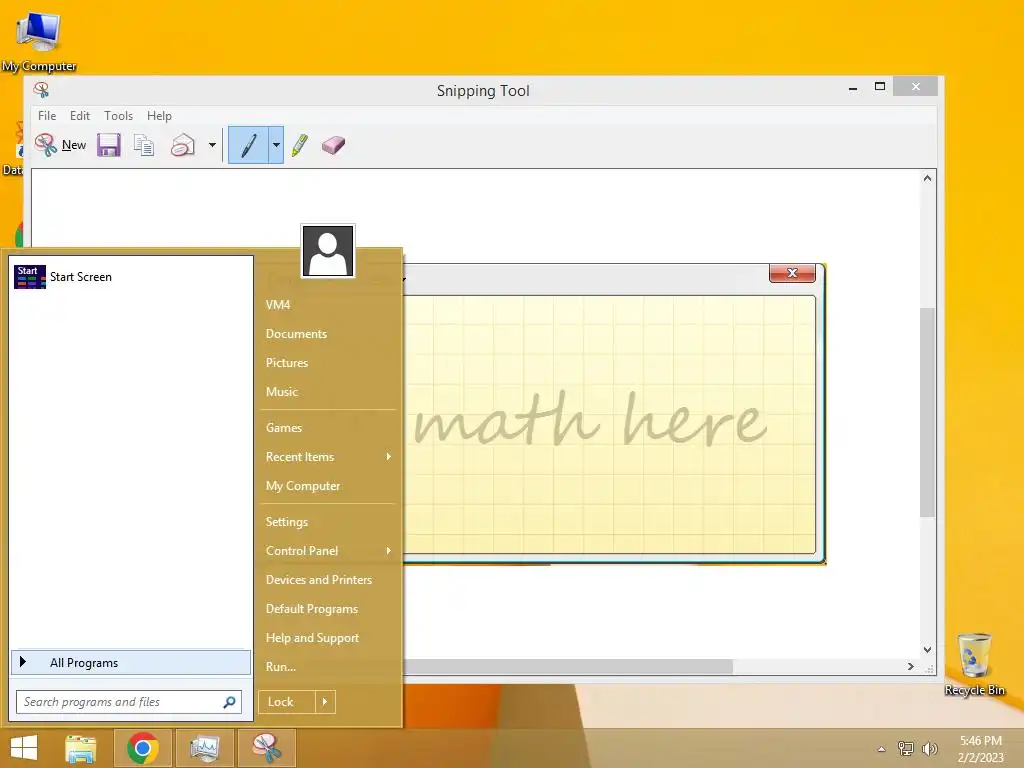This screenshot has height=768, width=1024.
Task: Open the Send Snip dropdown arrow
Action: pos(212,145)
